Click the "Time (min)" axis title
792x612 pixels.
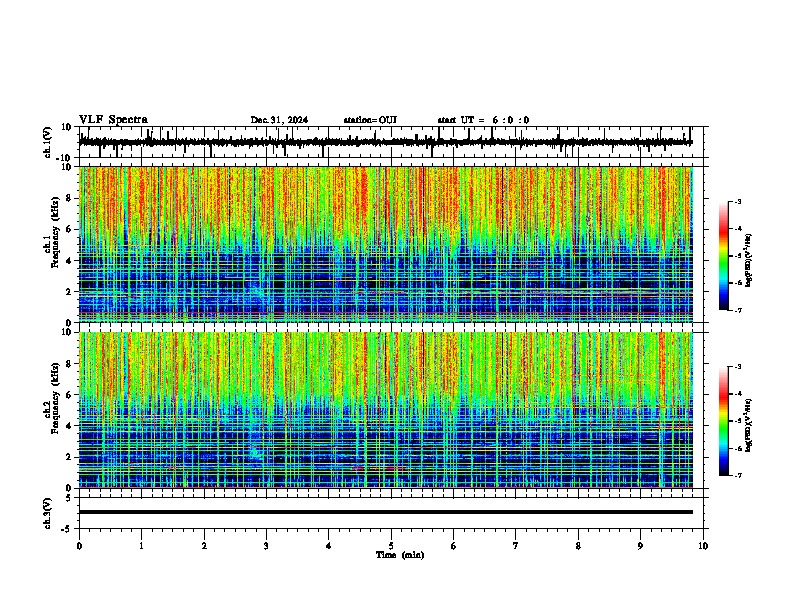(400, 555)
